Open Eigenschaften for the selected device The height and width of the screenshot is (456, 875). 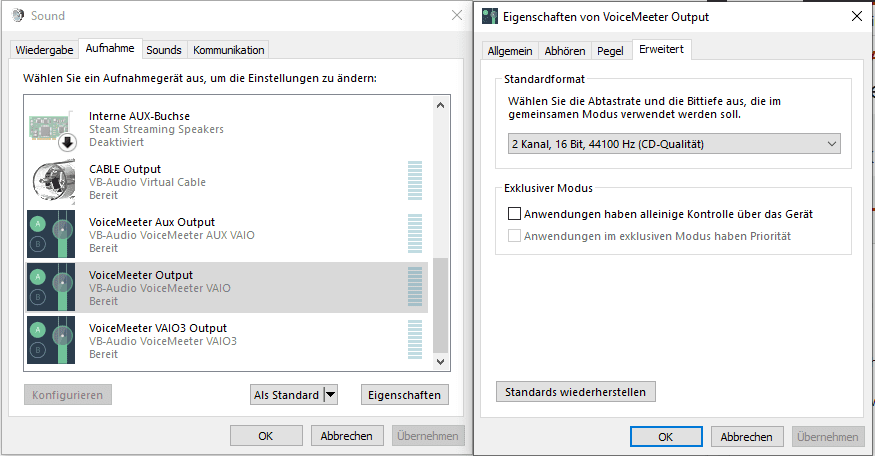click(x=405, y=395)
